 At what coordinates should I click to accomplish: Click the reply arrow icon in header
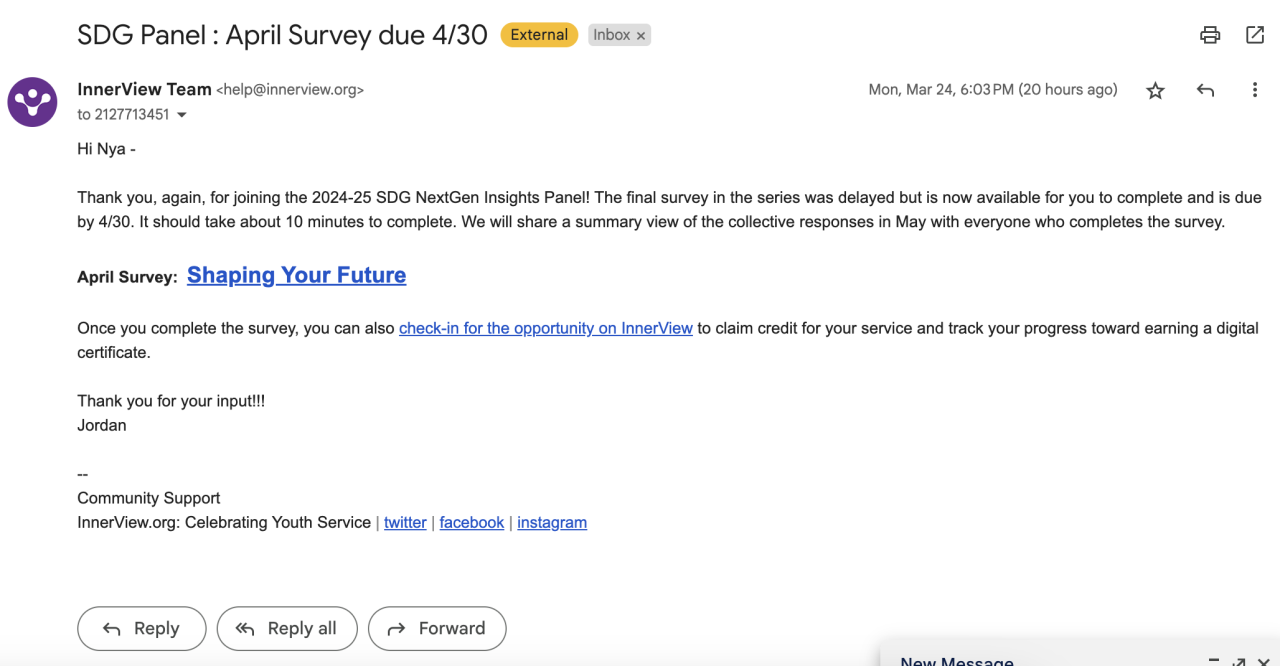point(1205,90)
